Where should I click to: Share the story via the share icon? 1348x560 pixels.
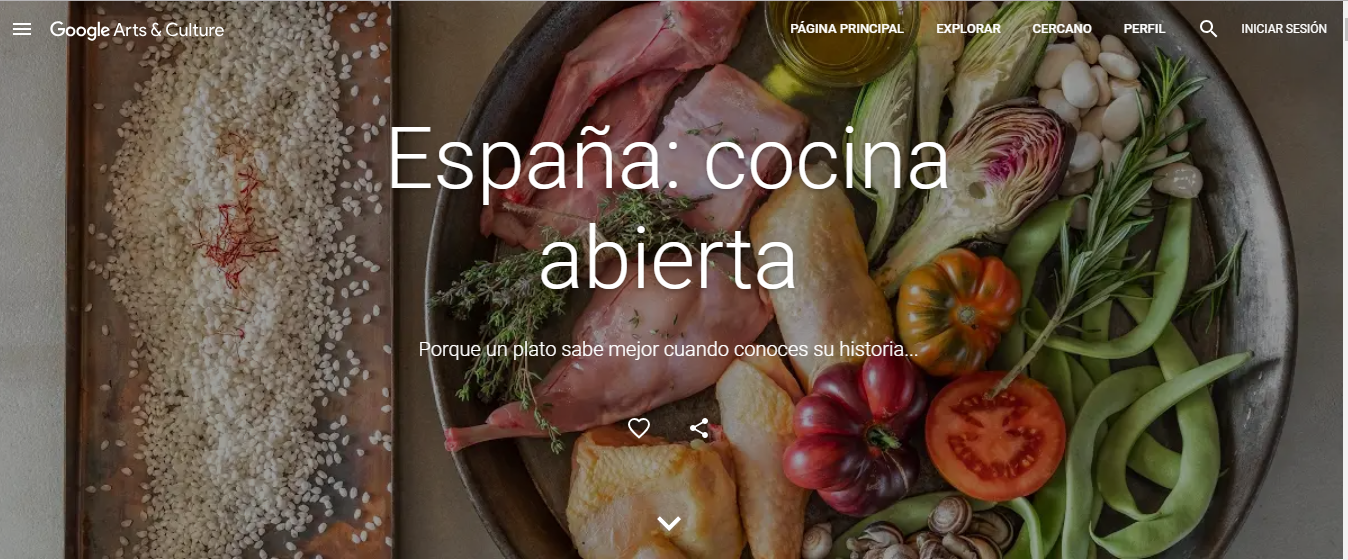pyautogui.click(x=699, y=428)
